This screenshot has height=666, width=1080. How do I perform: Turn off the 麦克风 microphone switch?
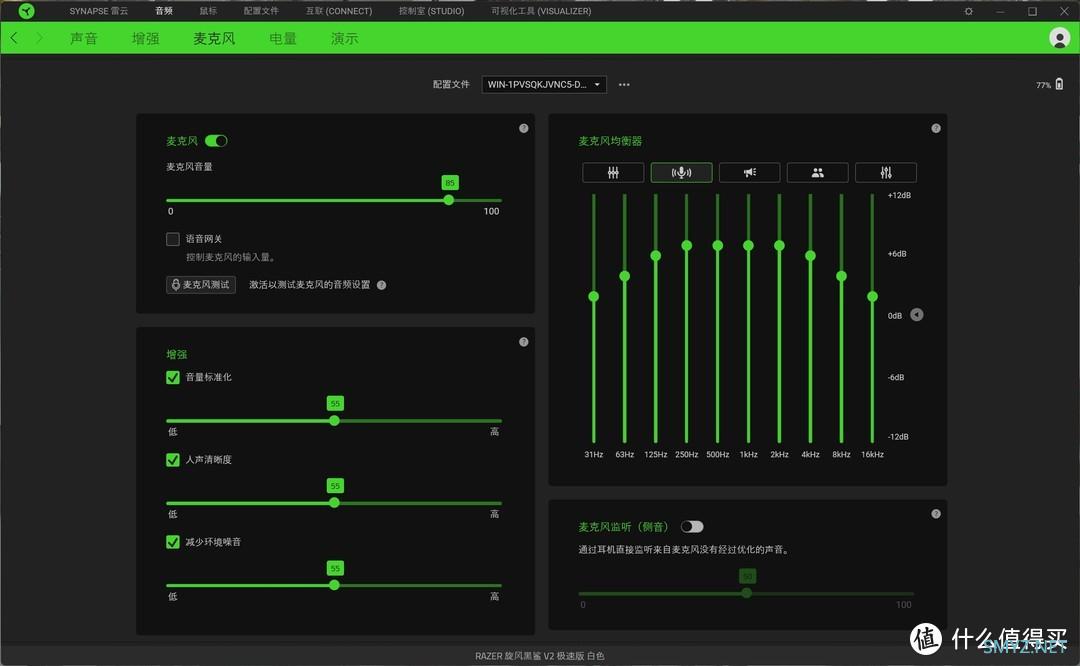coord(216,141)
